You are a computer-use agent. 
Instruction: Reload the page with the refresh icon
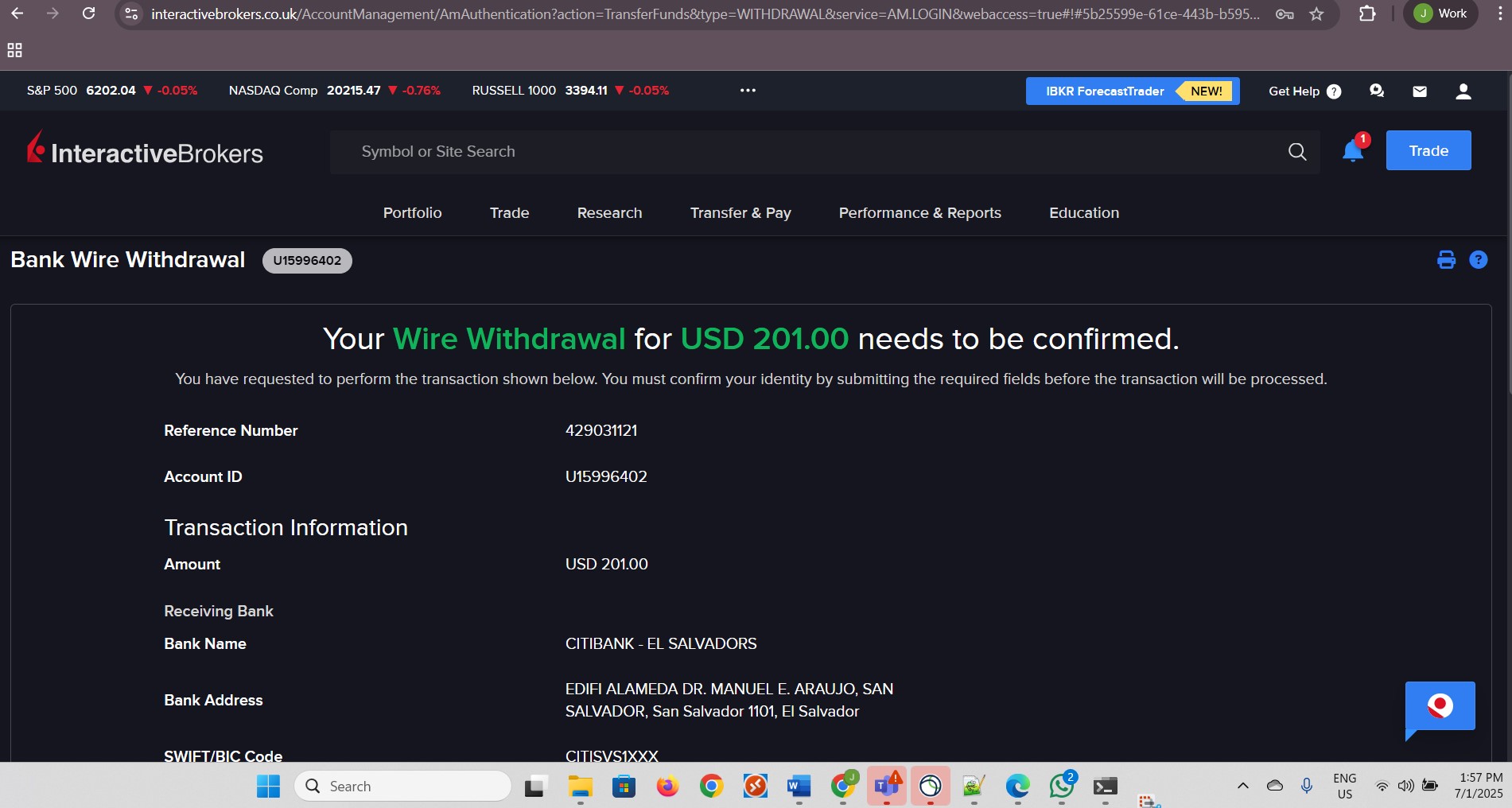pos(89,14)
